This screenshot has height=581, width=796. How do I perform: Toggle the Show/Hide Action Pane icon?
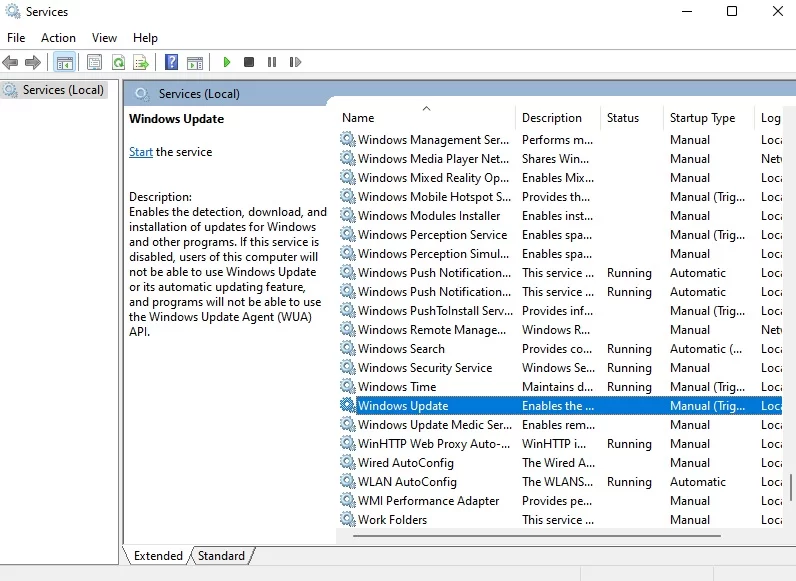point(195,62)
